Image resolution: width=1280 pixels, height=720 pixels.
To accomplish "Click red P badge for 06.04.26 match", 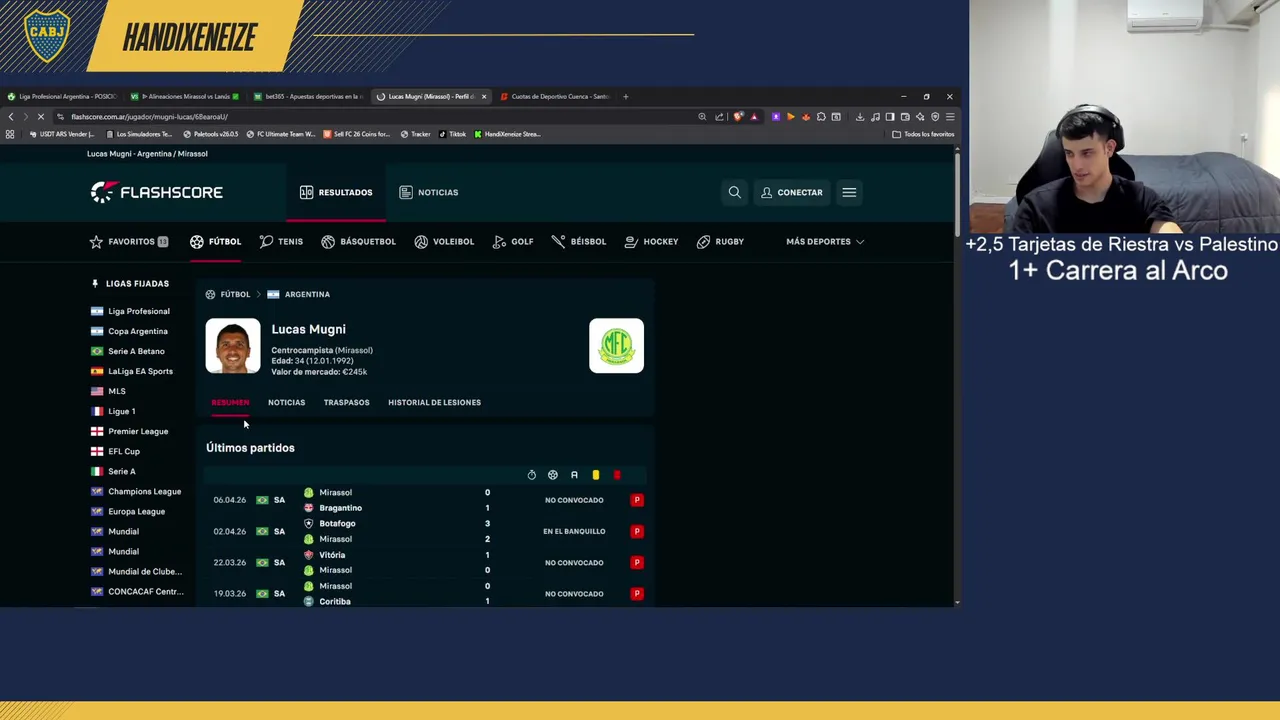I will point(637,500).
